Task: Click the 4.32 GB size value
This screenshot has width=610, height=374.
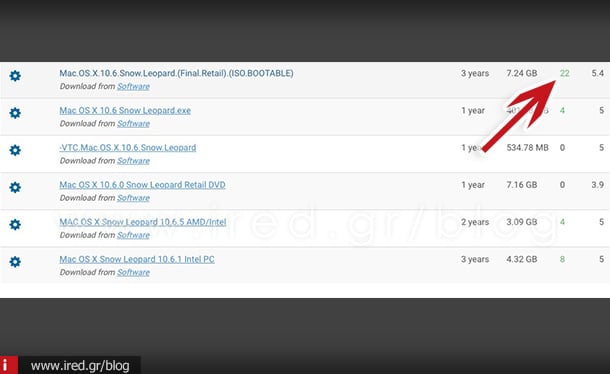Action: click(x=522, y=259)
